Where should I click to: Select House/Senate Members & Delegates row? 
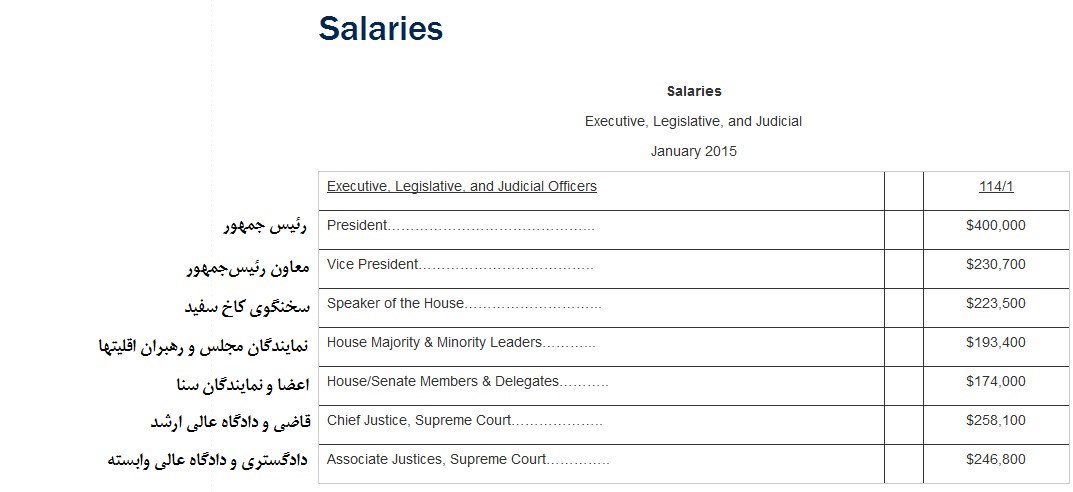click(442, 382)
